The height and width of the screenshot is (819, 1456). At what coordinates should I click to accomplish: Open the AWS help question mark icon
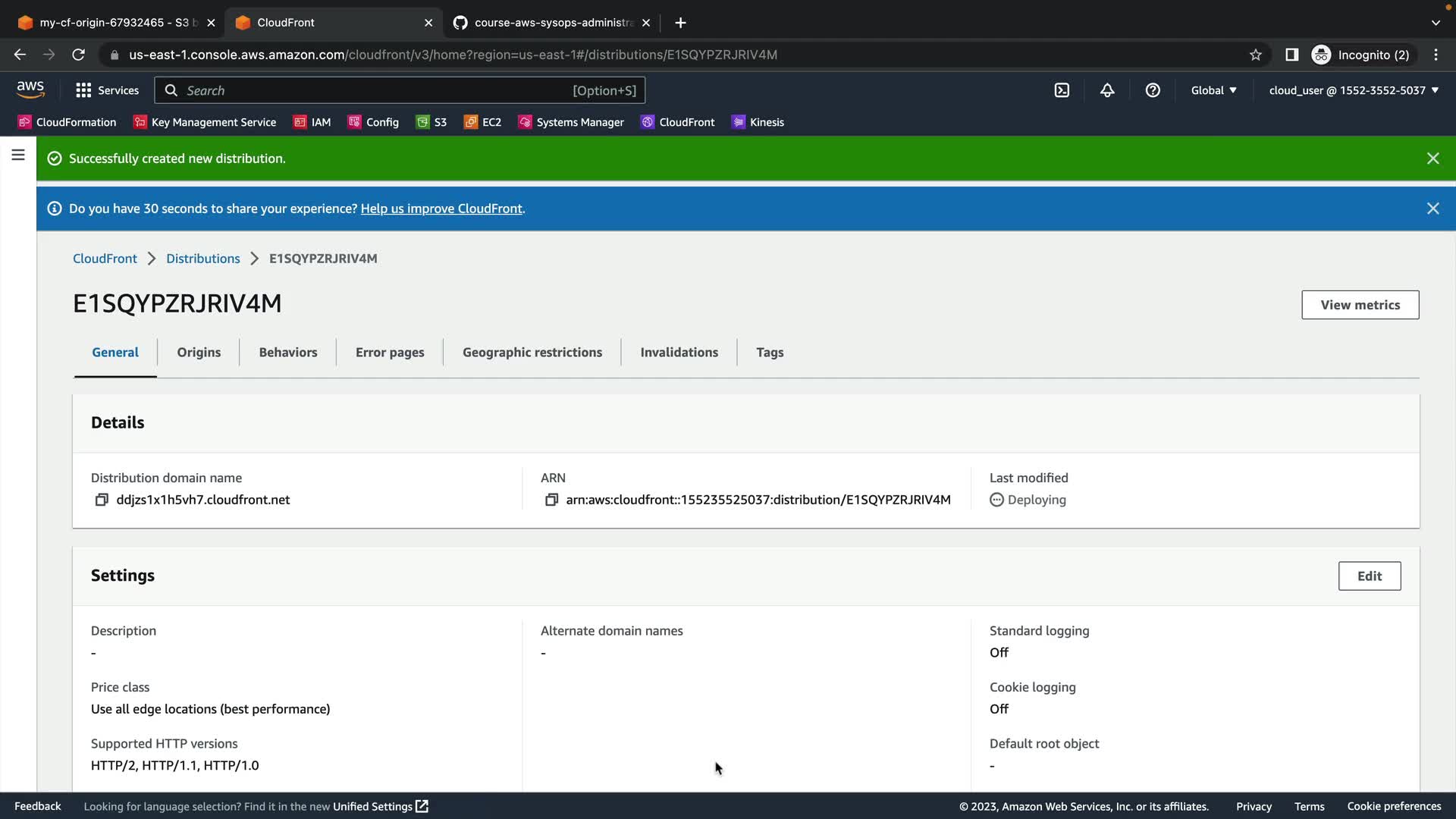[1153, 90]
